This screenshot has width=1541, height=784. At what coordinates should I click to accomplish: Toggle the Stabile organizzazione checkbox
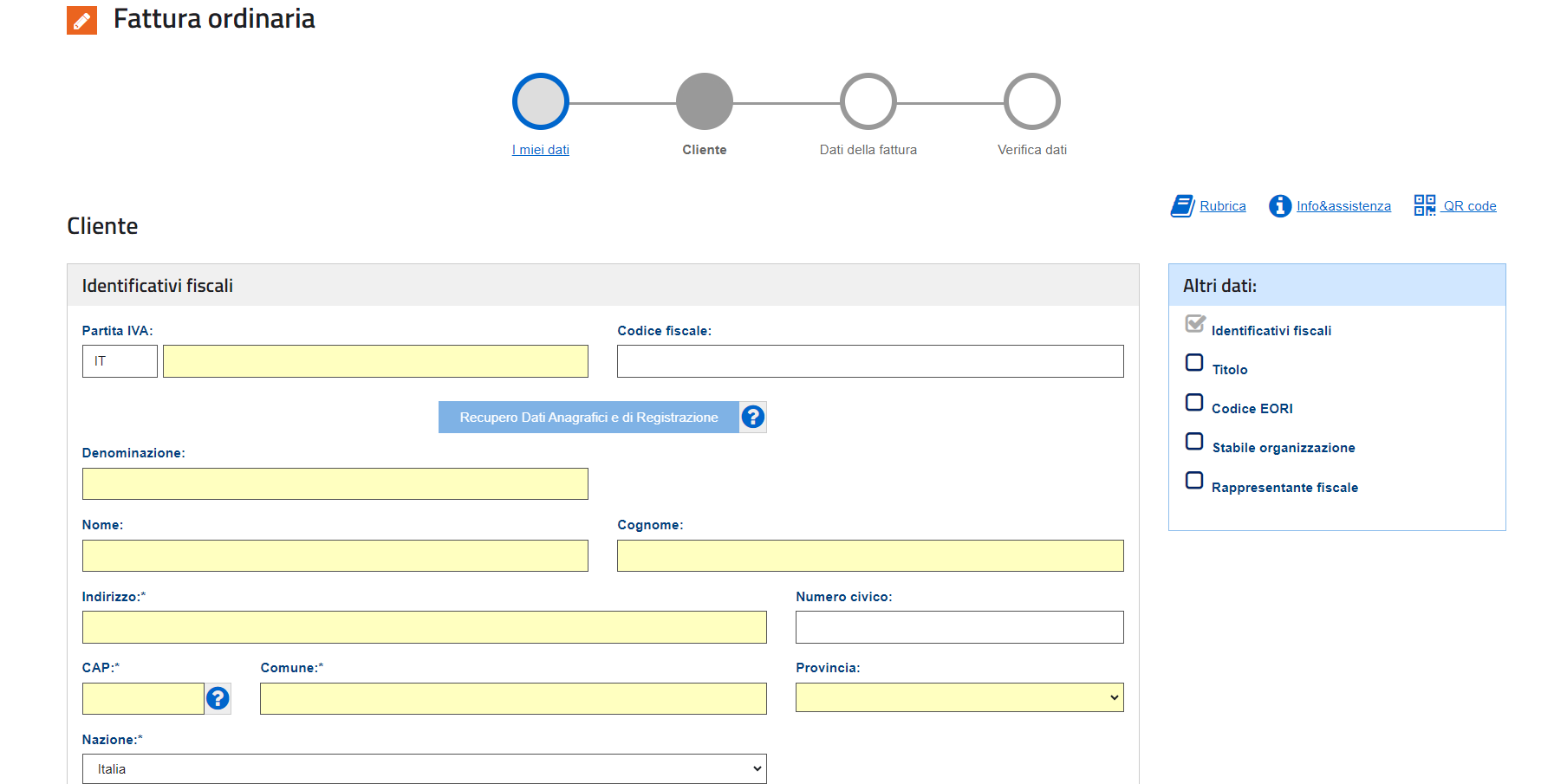pyautogui.click(x=1193, y=442)
